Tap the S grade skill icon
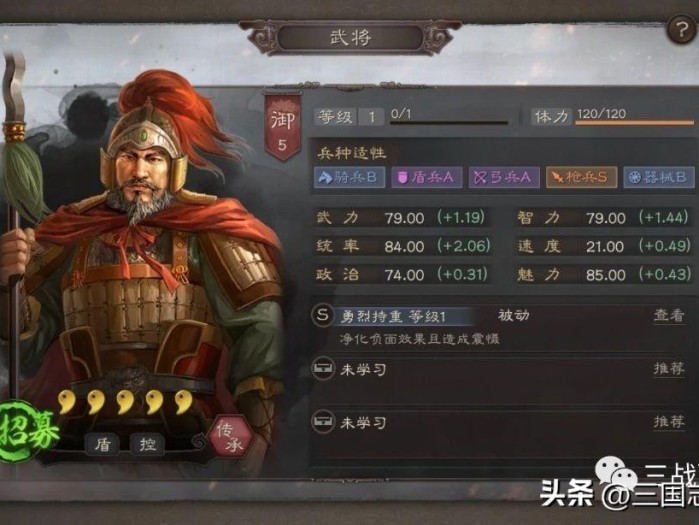The height and width of the screenshot is (525, 699). pos(322,316)
